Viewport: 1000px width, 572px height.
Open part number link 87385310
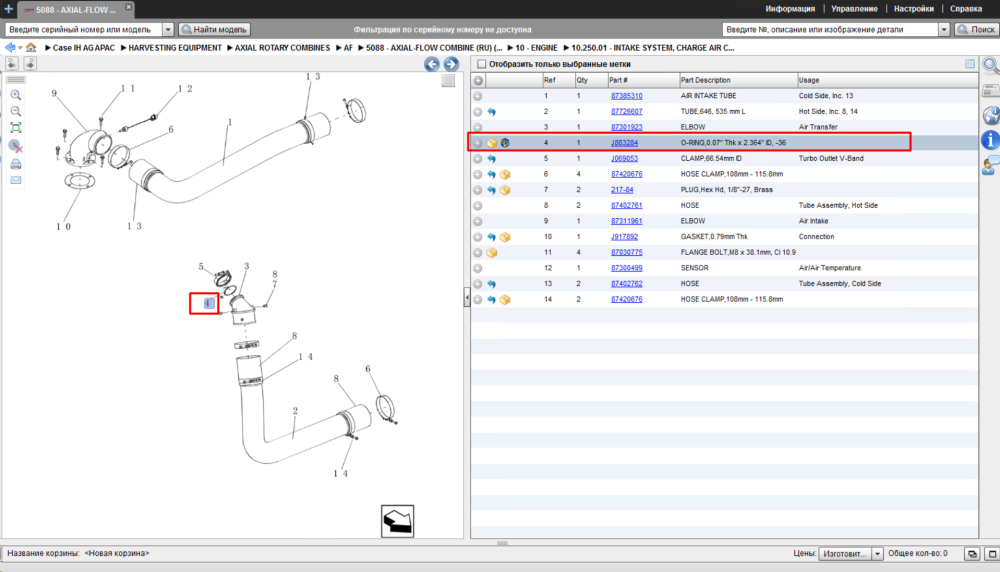(x=626, y=96)
